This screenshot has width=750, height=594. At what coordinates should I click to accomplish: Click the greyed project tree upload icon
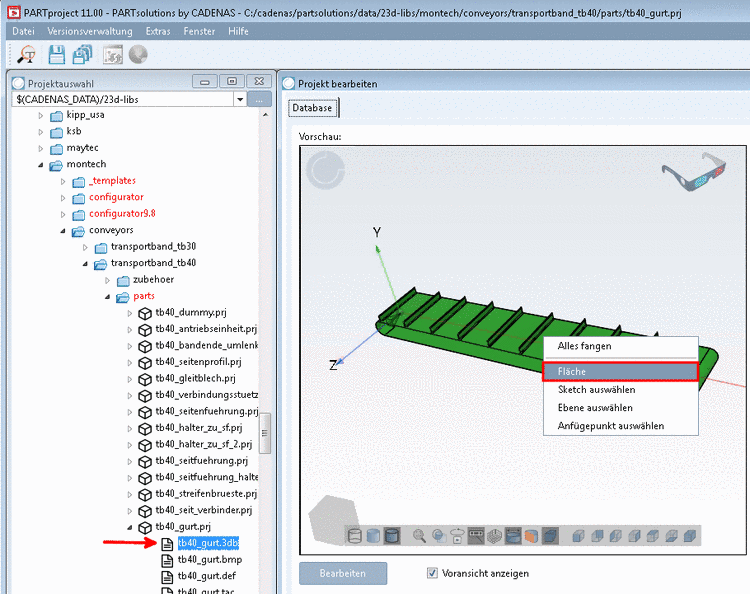[x=113, y=55]
